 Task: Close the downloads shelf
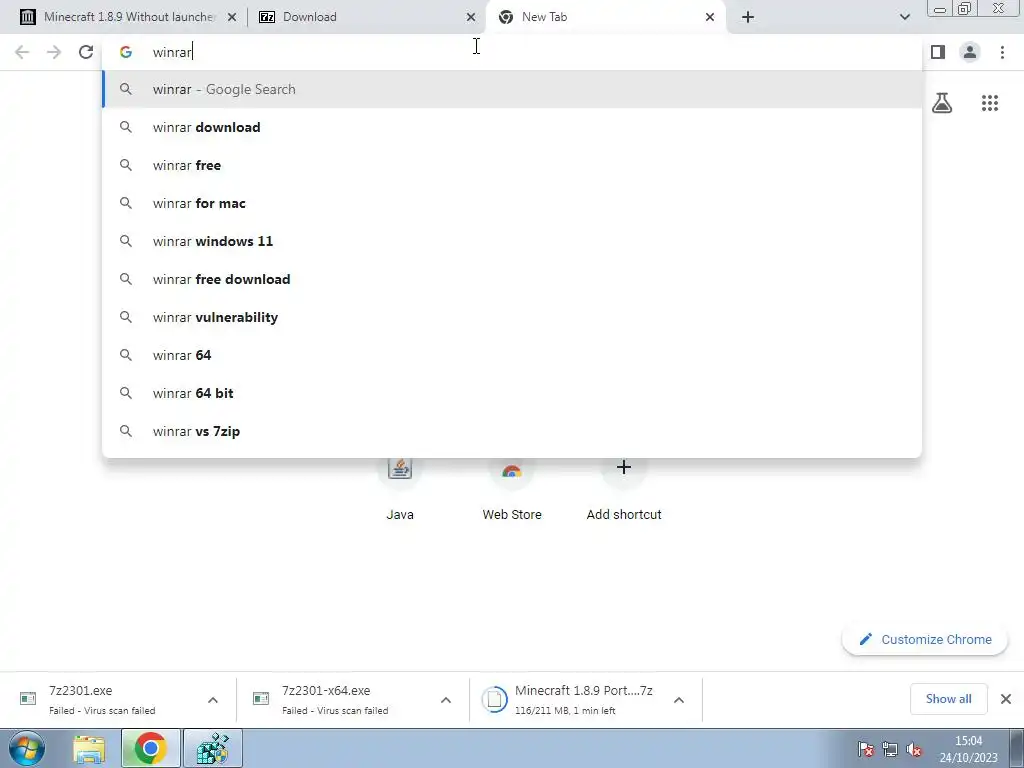[x=1006, y=699]
